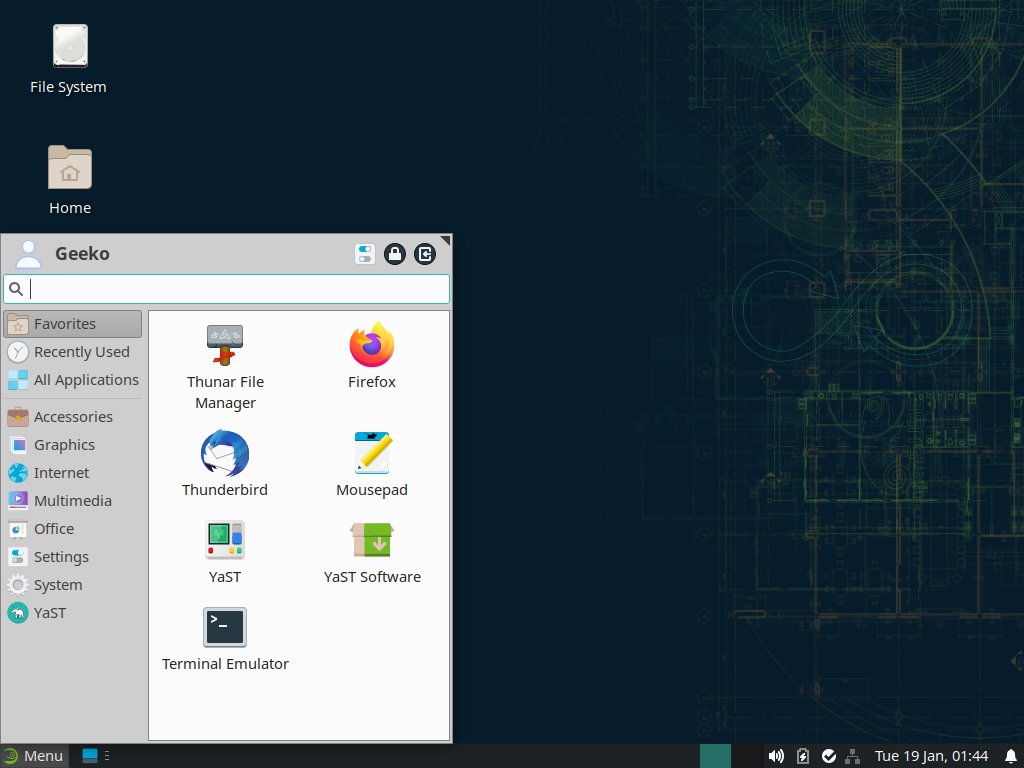1024x768 pixels.
Task: Show Recently Used applications
Action: coord(72,352)
